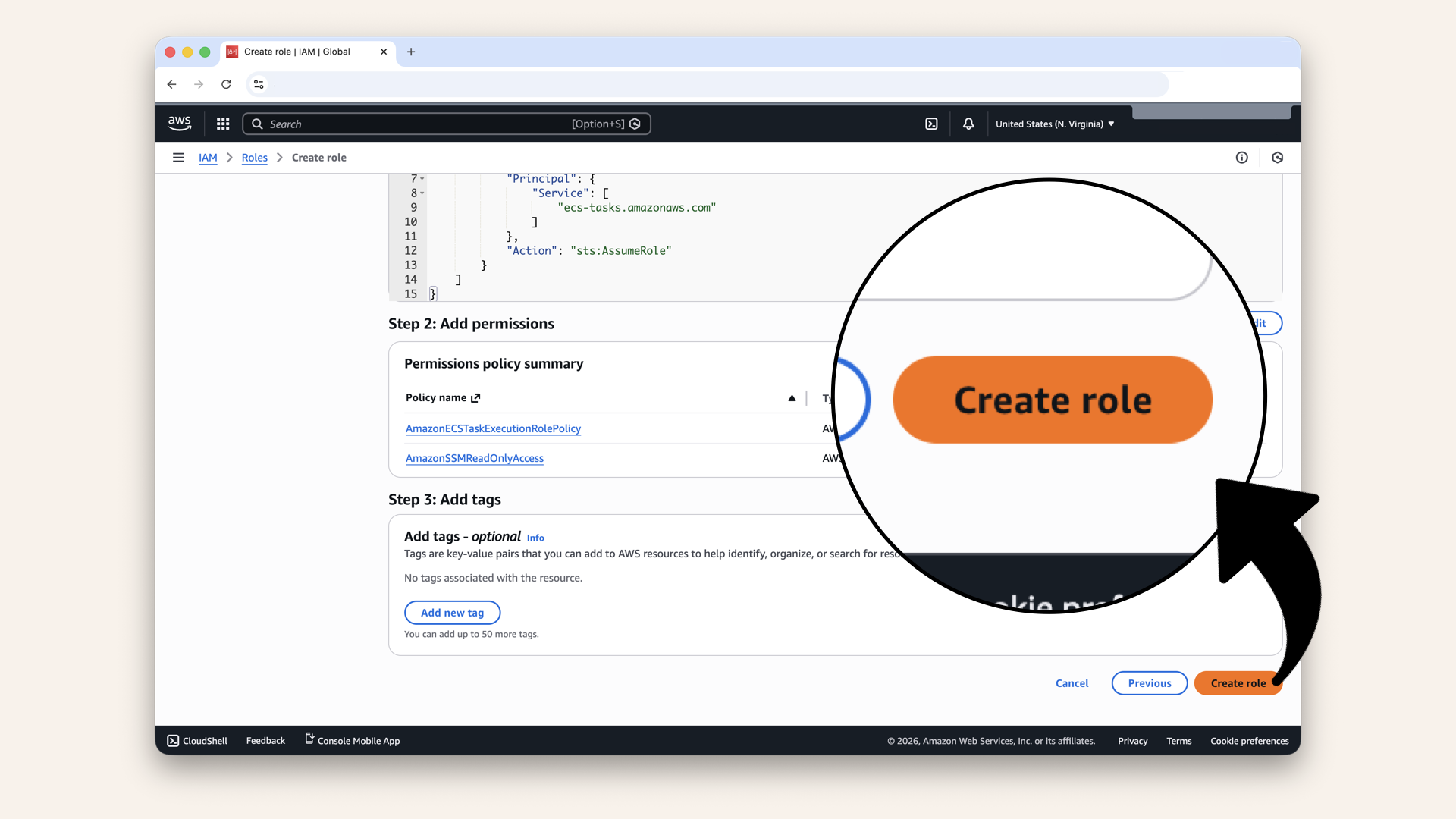
Task: Click the settings icon beside the Info icon
Action: tap(1277, 157)
